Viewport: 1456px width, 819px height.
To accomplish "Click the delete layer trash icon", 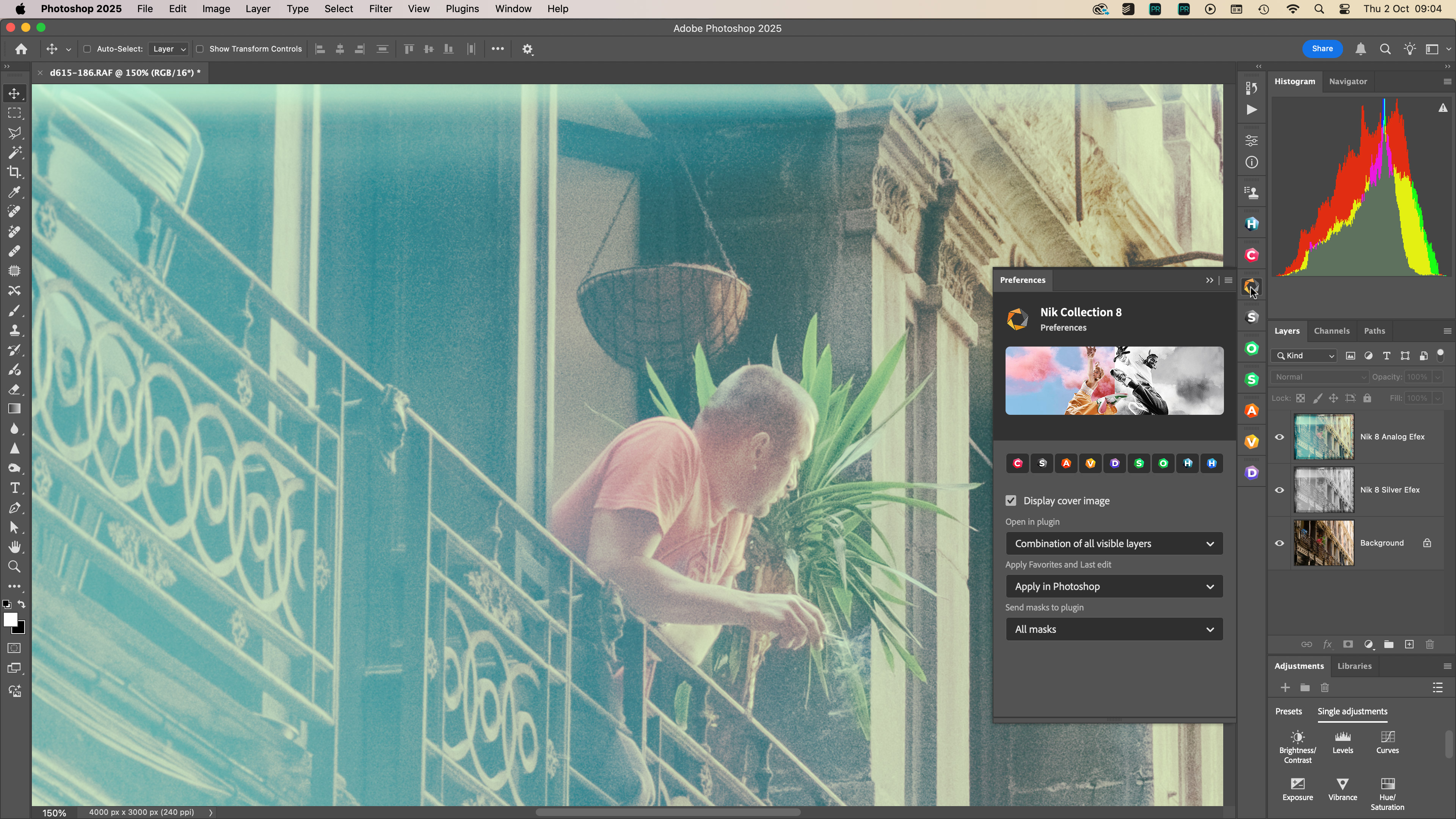I will pos(1429,644).
